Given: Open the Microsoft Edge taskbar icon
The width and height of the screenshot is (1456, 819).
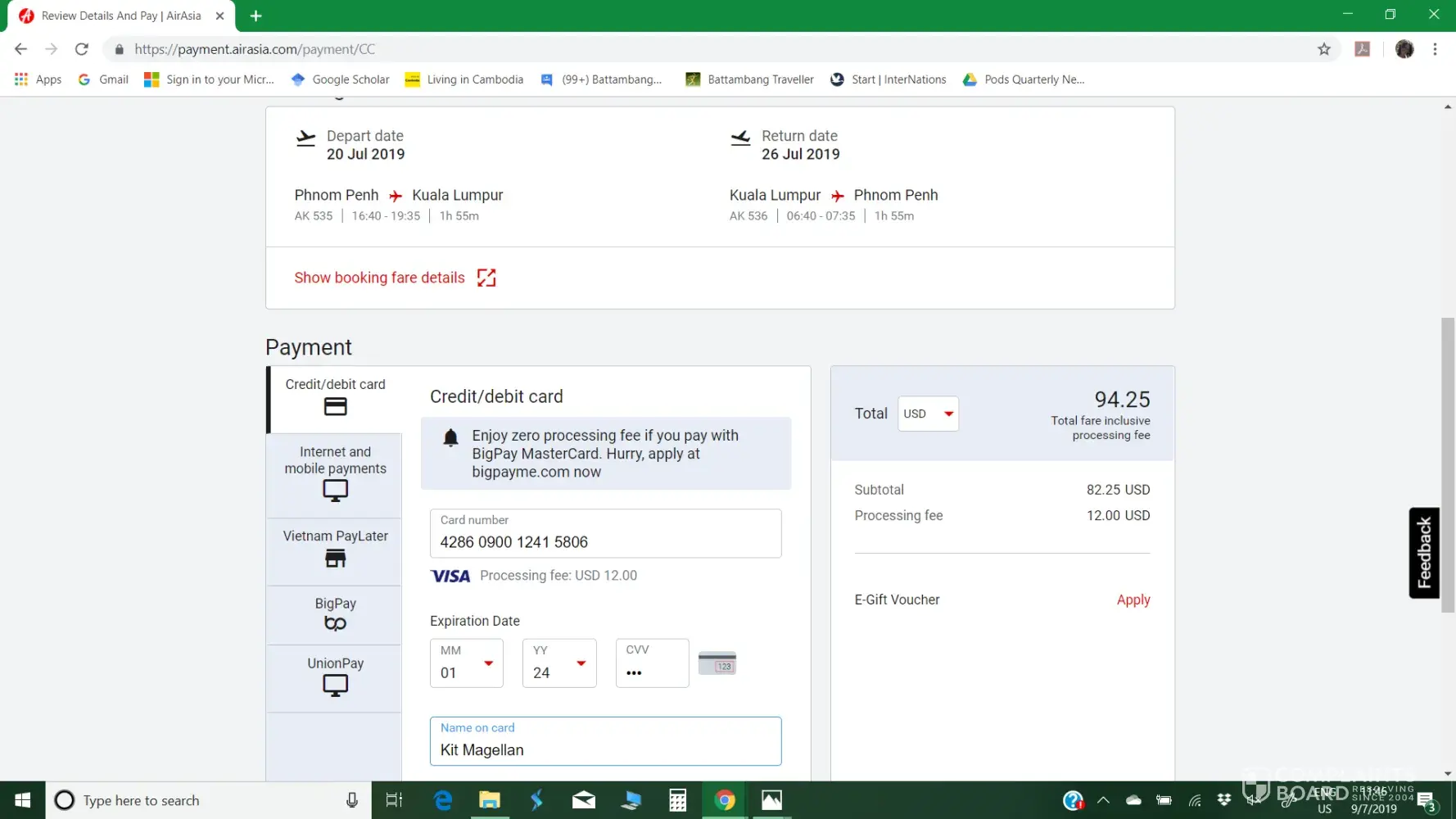Looking at the screenshot, I should pyautogui.click(x=443, y=800).
